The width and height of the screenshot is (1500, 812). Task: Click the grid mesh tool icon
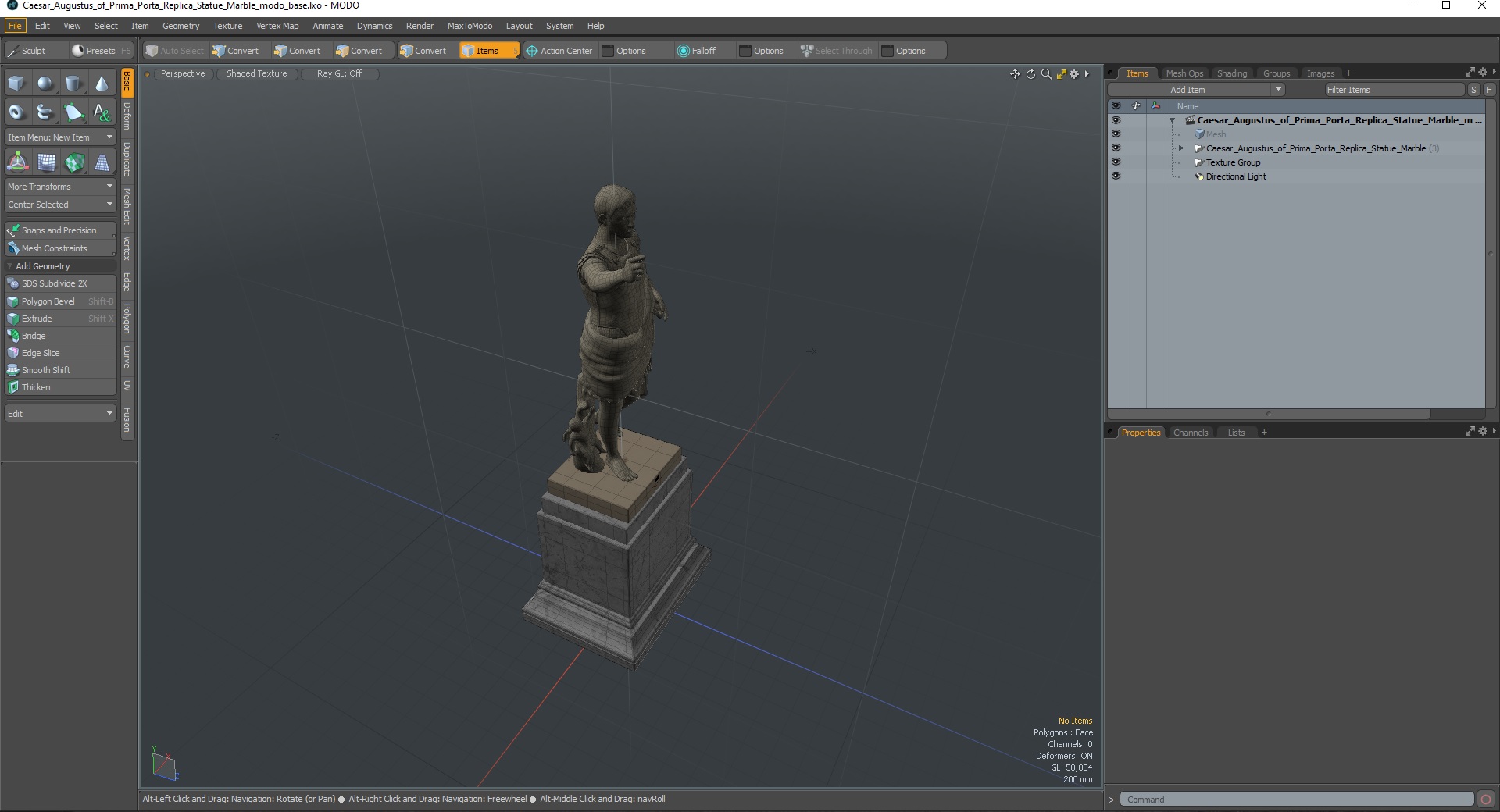[x=46, y=162]
